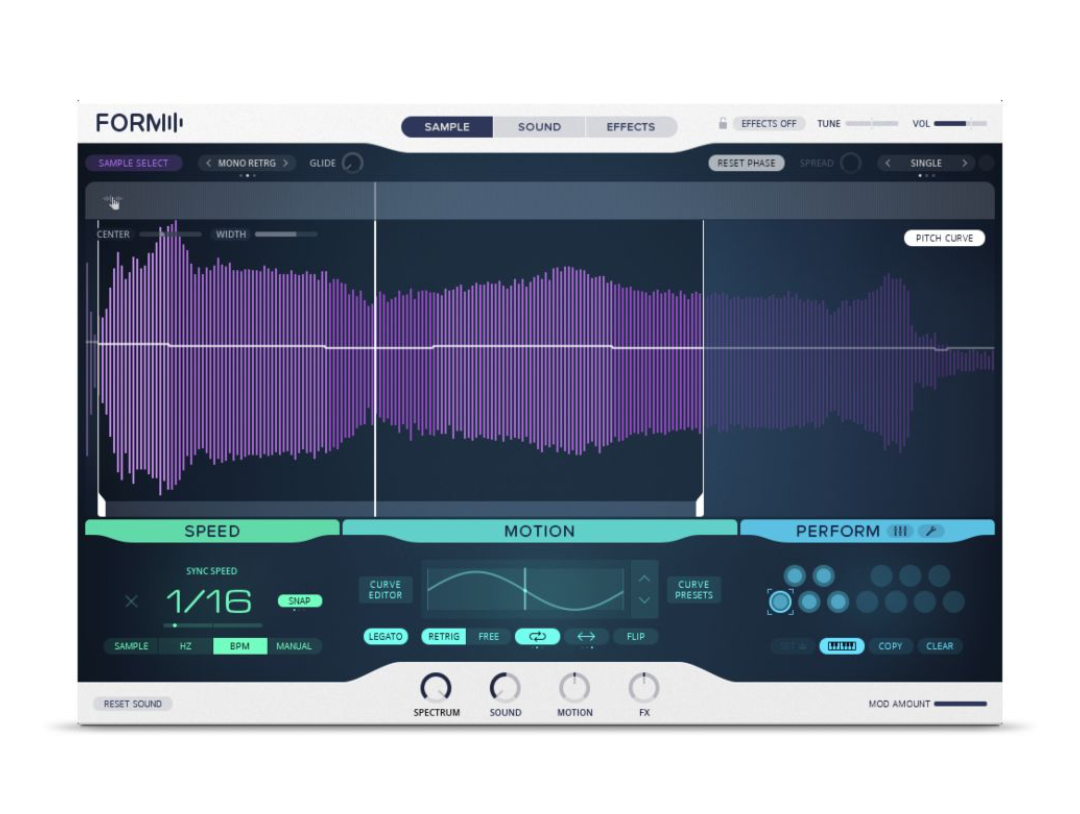Click the FX macro knob

[x=643, y=688]
